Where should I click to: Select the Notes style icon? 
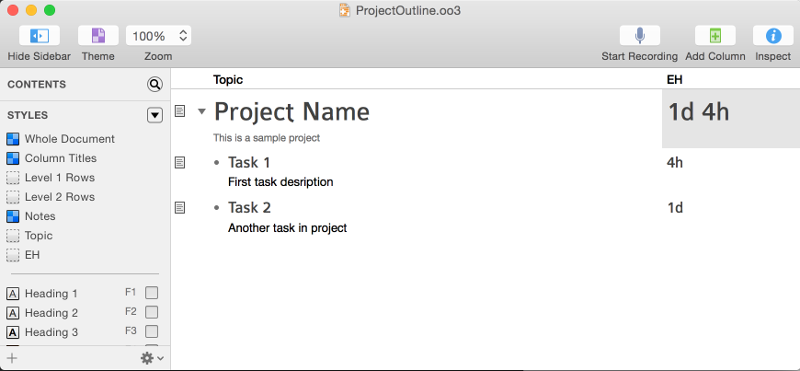pyautogui.click(x=13, y=216)
